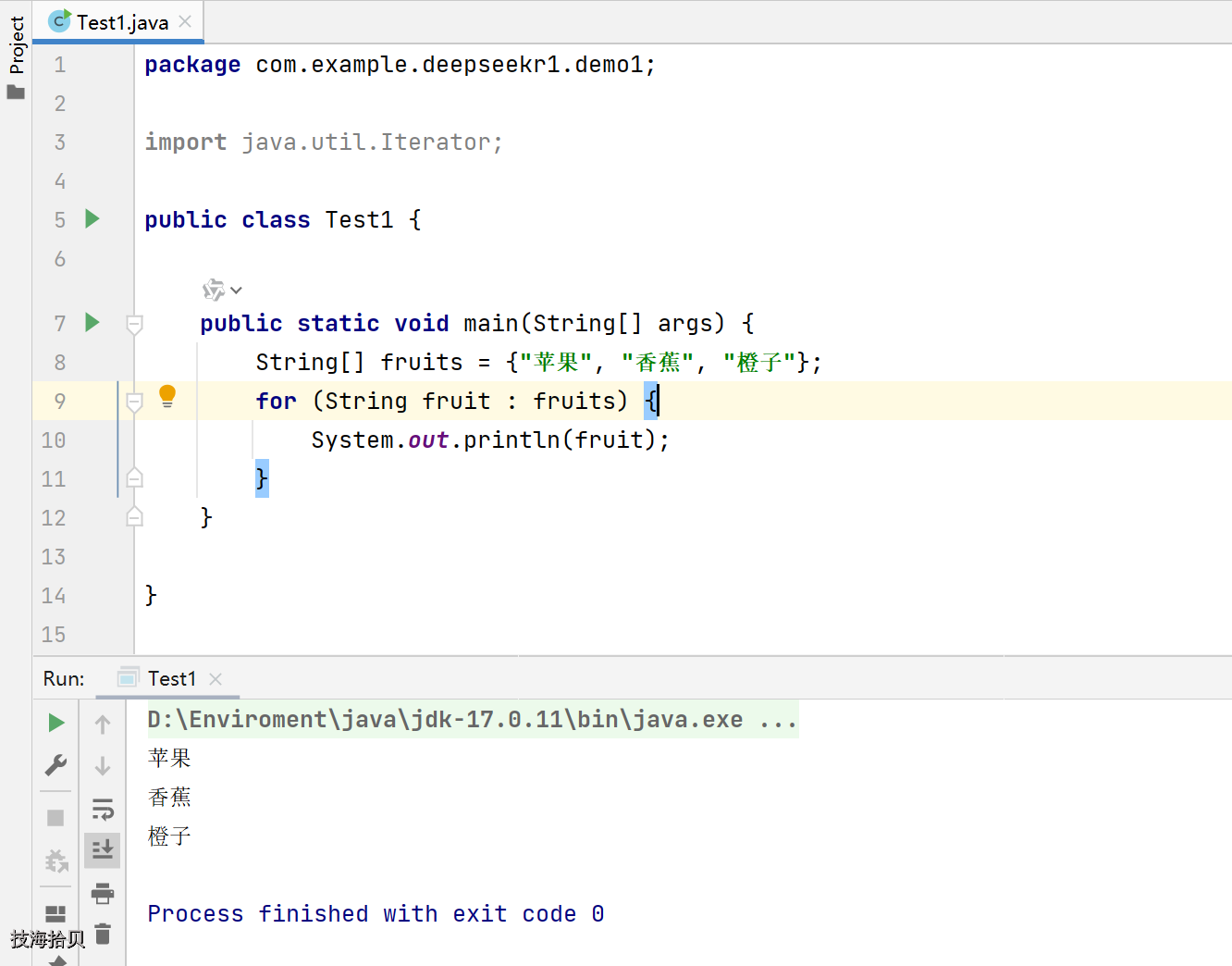
Task: Run main method from line 7 gutter arrow
Action: (x=92, y=323)
